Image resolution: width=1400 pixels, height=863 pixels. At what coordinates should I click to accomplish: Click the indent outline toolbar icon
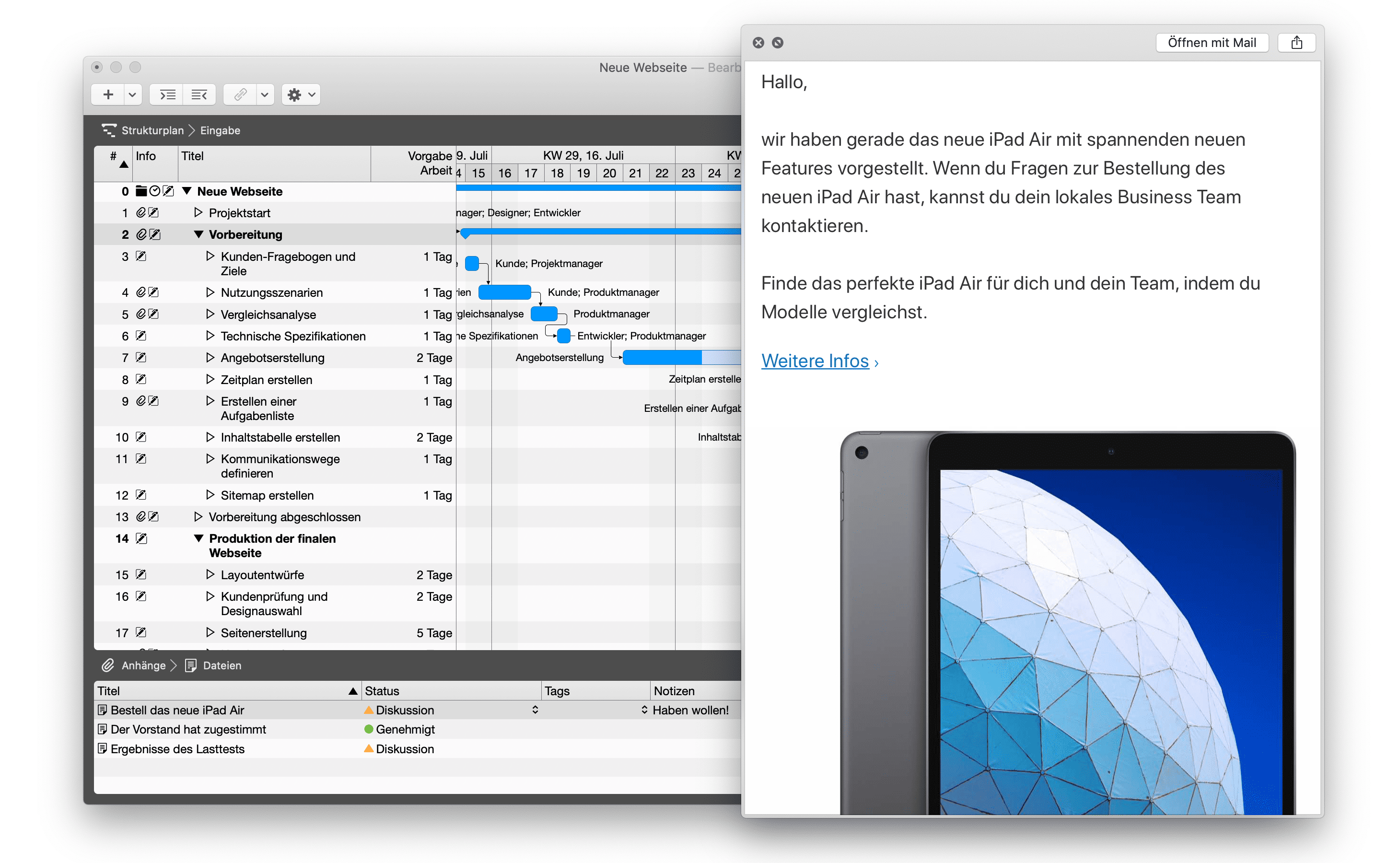click(167, 95)
